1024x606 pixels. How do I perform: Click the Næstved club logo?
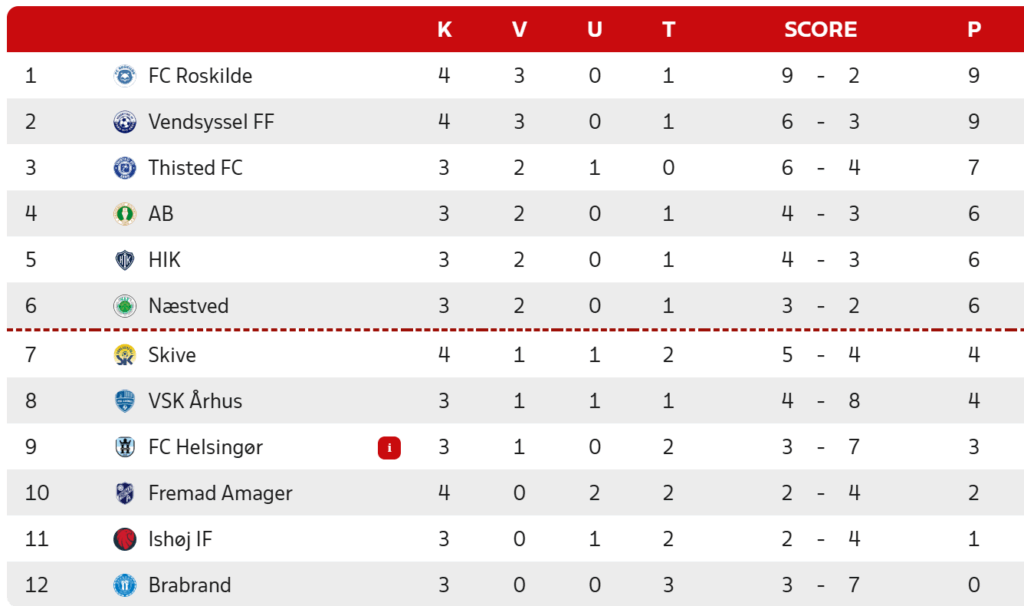pos(125,306)
